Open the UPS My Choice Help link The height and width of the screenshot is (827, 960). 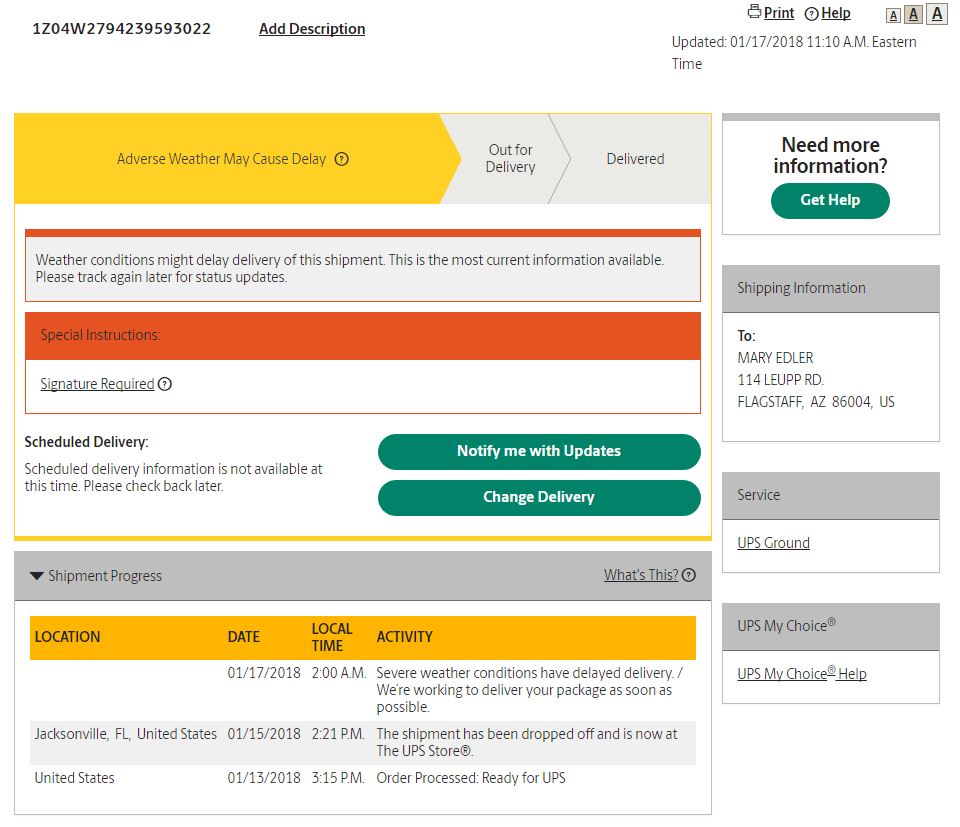click(801, 673)
